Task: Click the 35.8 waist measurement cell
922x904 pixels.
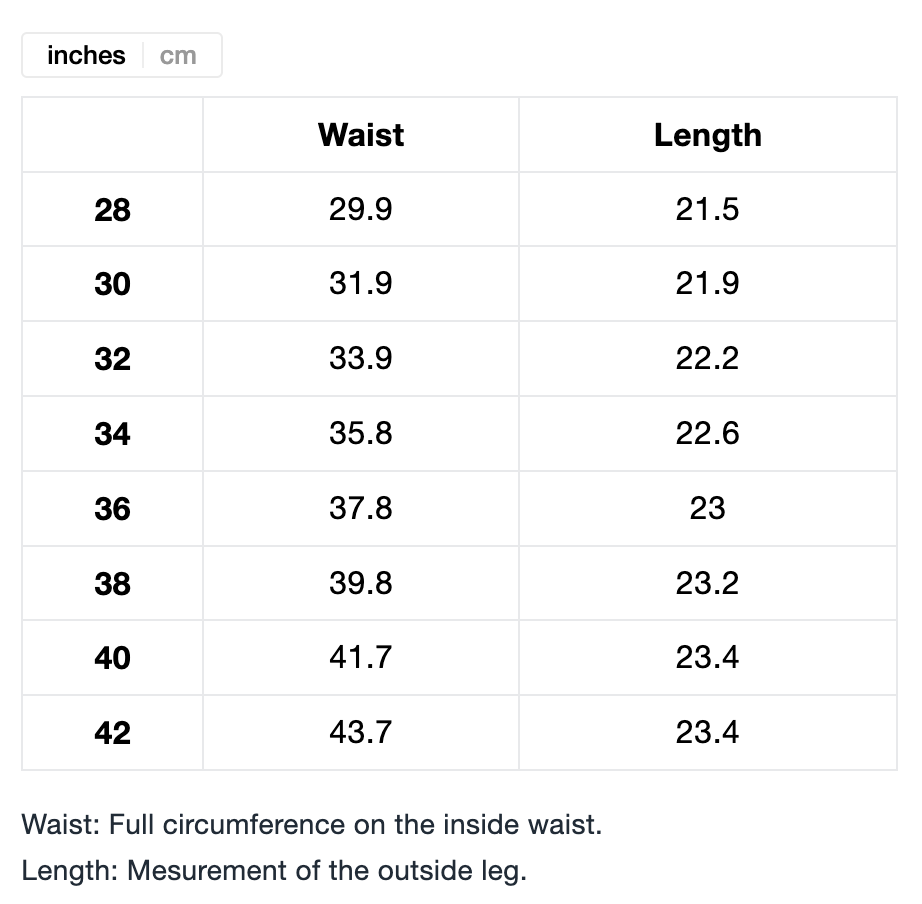Action: [x=361, y=433]
